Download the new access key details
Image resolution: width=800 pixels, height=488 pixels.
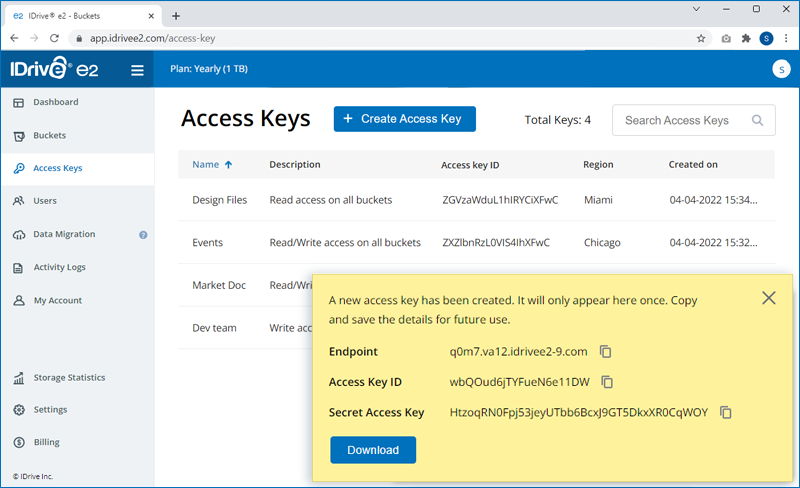tap(373, 450)
